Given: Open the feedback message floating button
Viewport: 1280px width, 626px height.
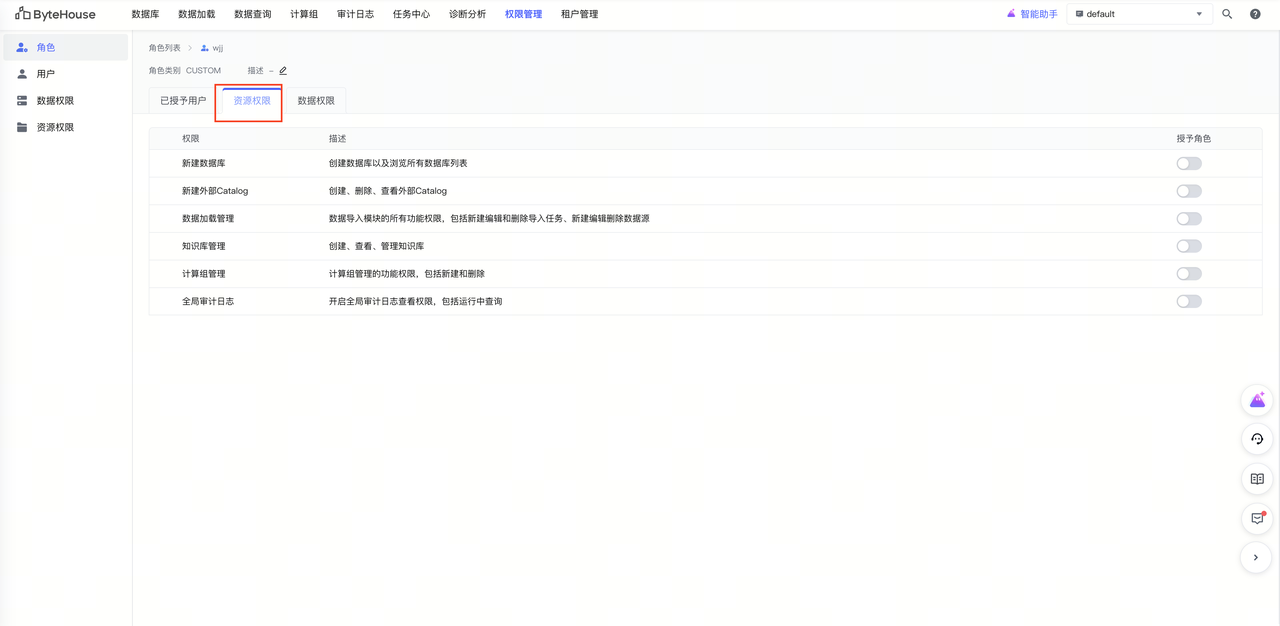Looking at the screenshot, I should pos(1257,518).
